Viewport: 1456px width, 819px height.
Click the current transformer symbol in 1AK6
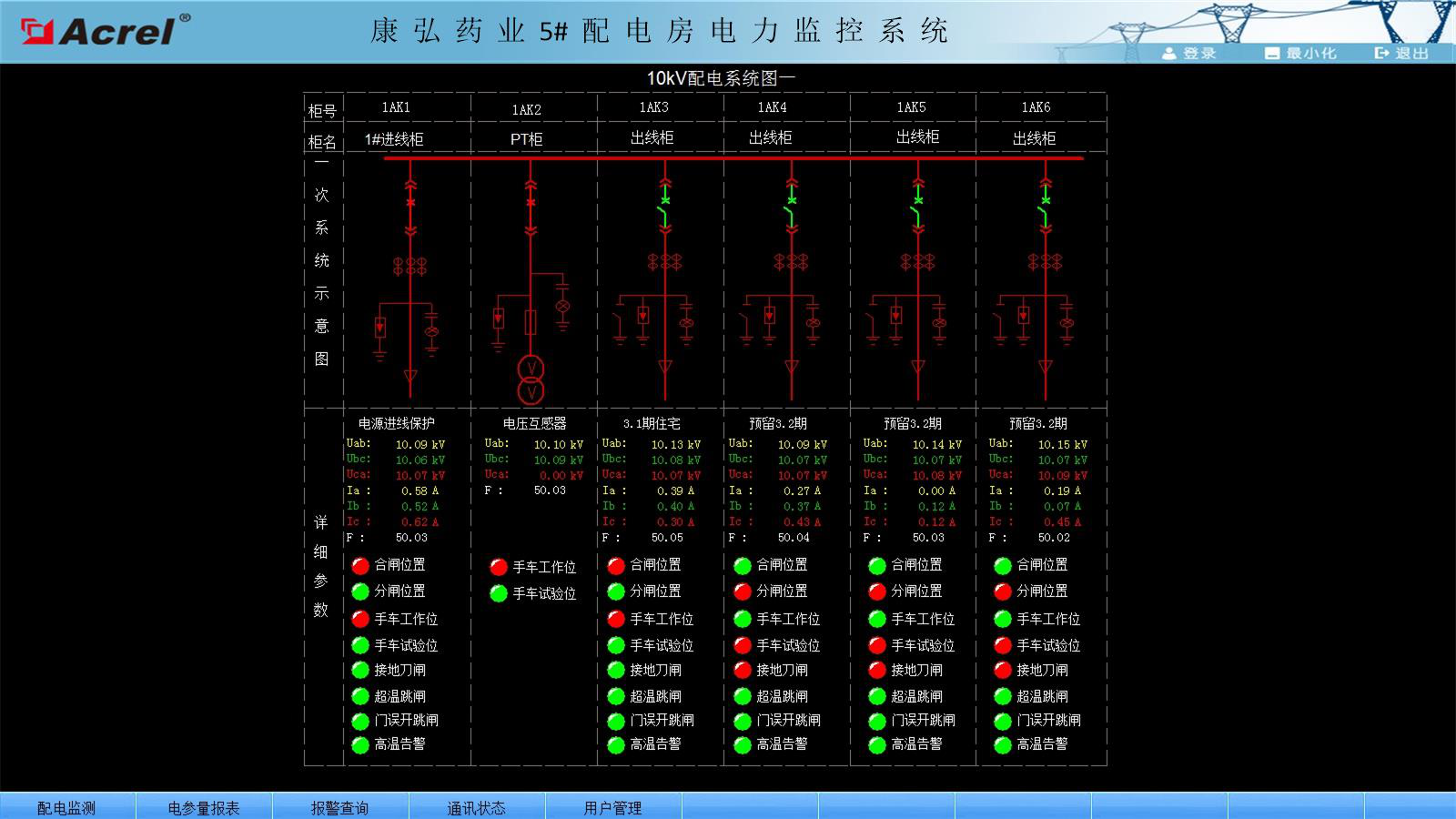tap(1045, 262)
